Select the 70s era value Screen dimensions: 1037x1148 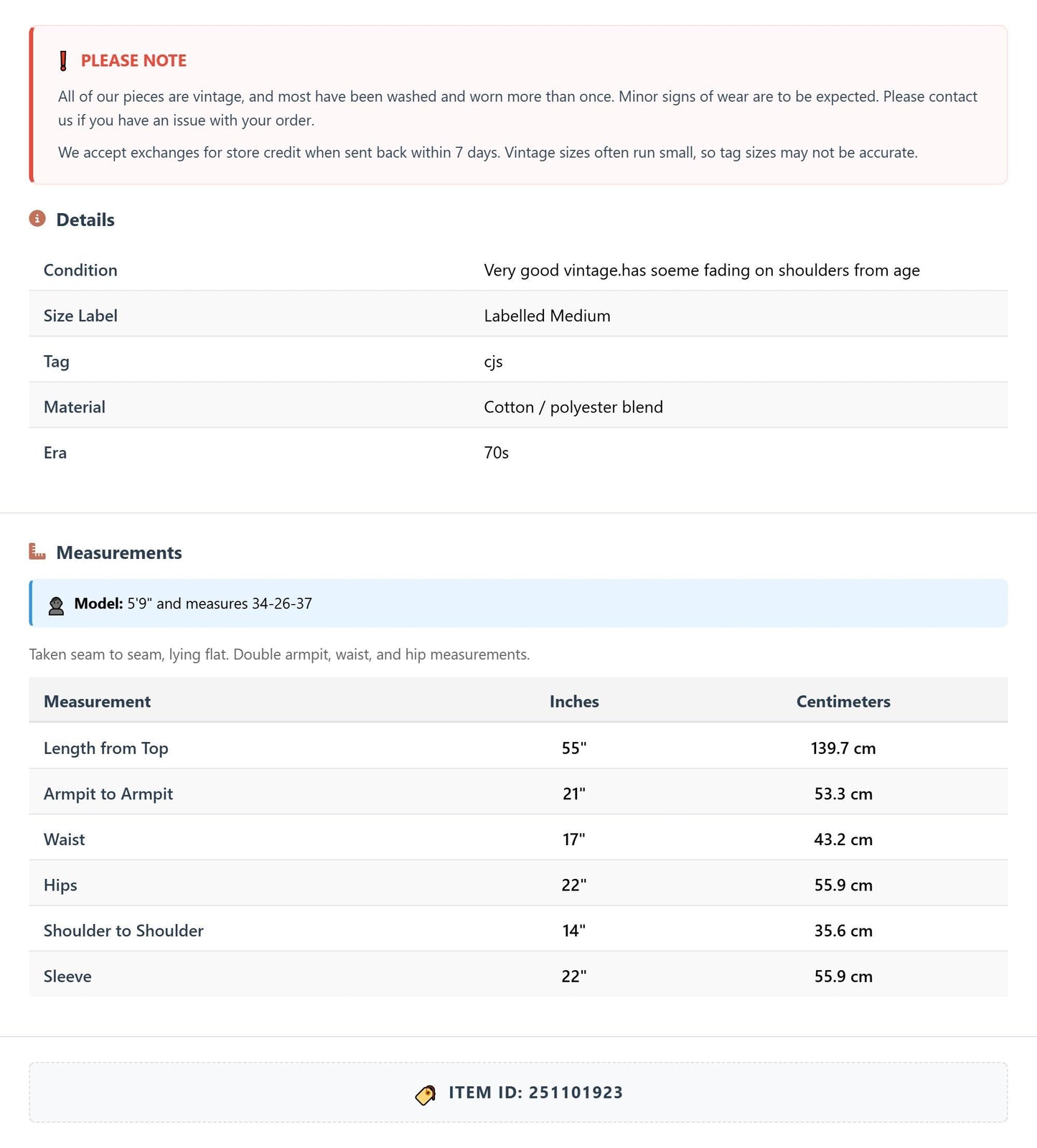tap(496, 453)
